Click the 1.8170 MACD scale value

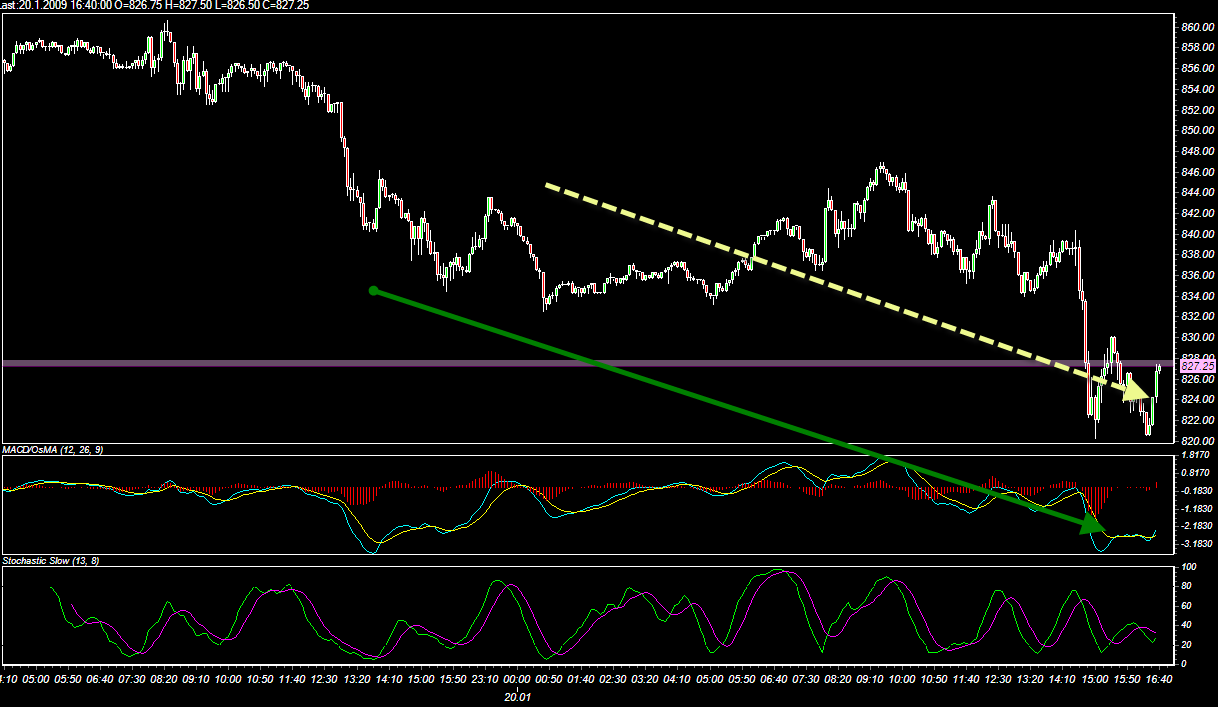tap(1197, 455)
